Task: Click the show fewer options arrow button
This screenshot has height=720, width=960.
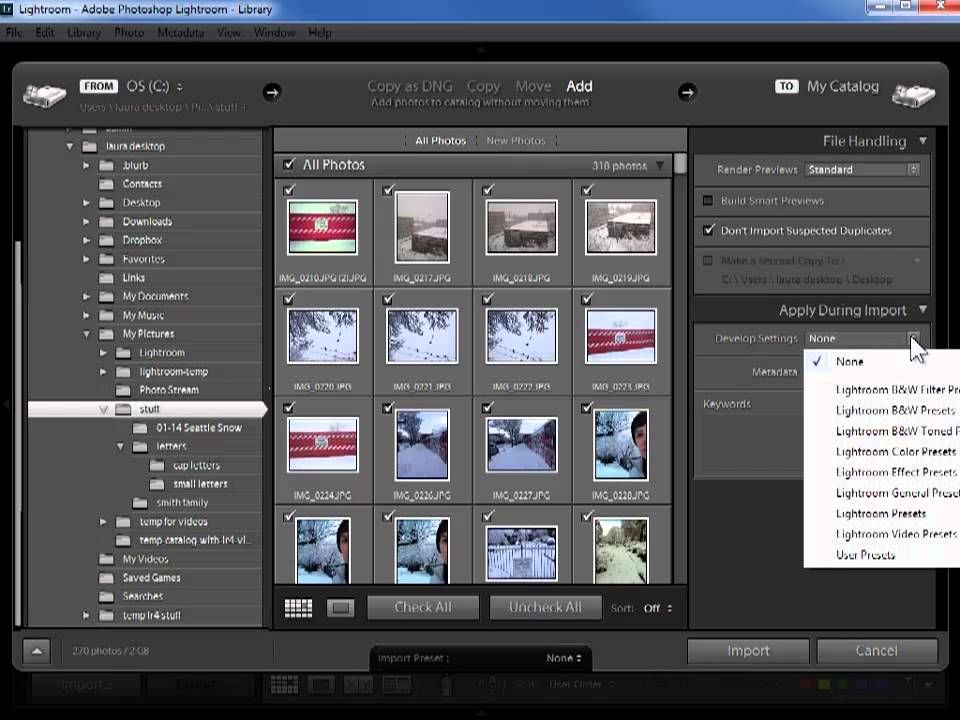Action: [36, 651]
